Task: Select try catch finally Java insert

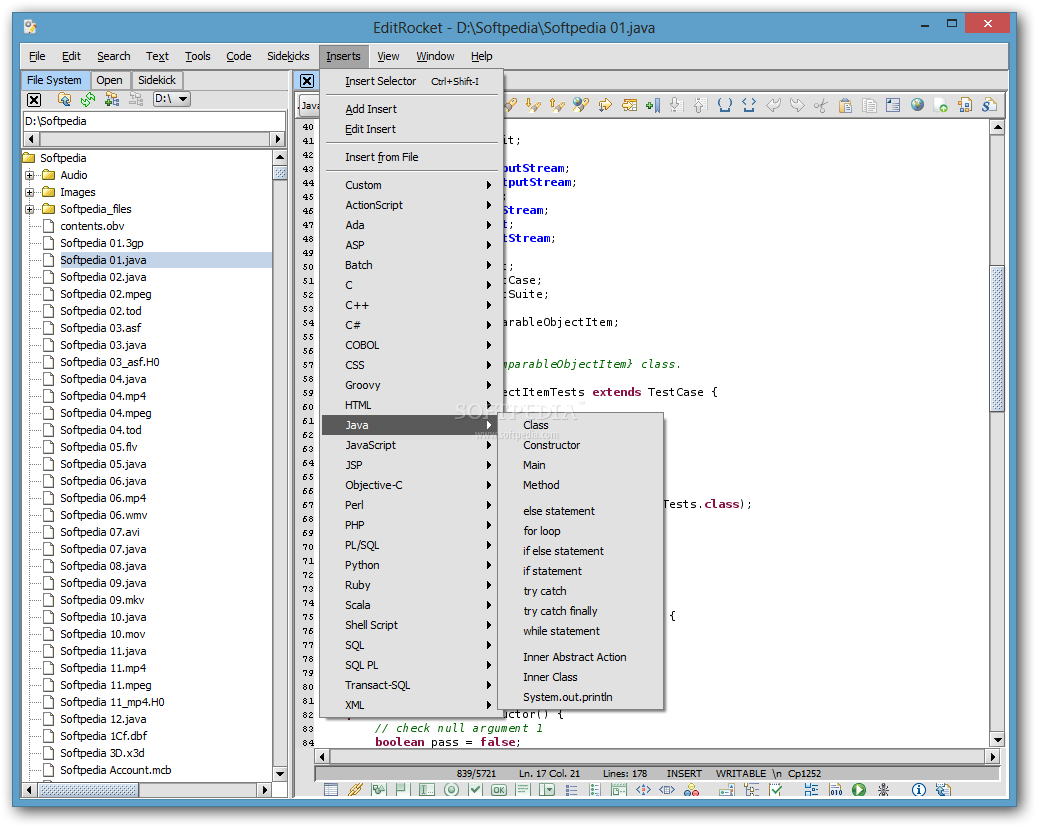Action: click(580, 611)
